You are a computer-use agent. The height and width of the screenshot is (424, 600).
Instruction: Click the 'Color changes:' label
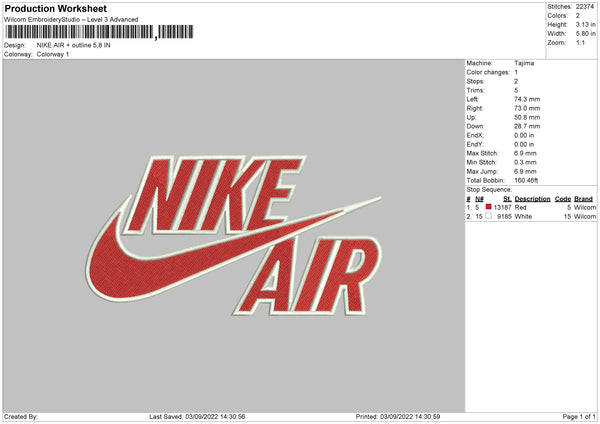point(488,72)
